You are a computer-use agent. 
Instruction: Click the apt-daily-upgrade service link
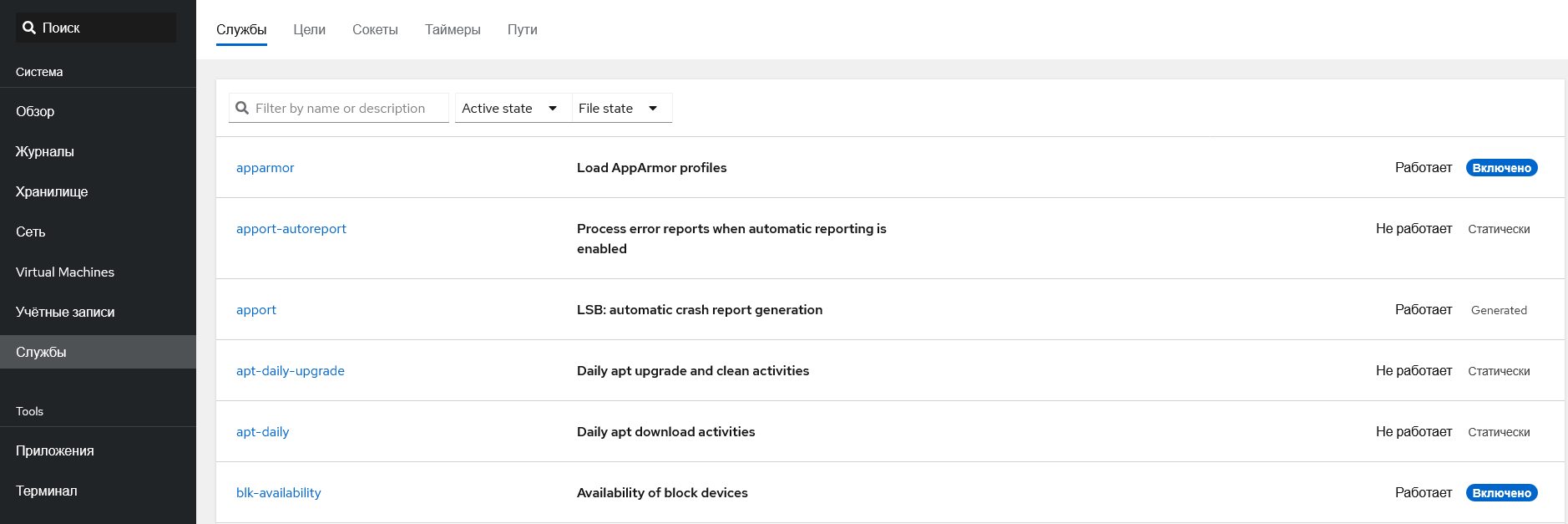click(x=290, y=370)
